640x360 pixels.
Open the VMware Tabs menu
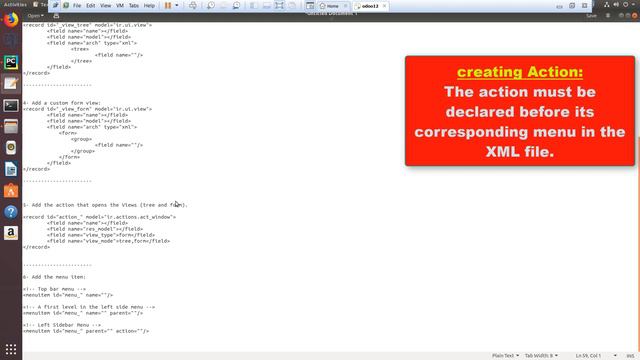[134, 6]
